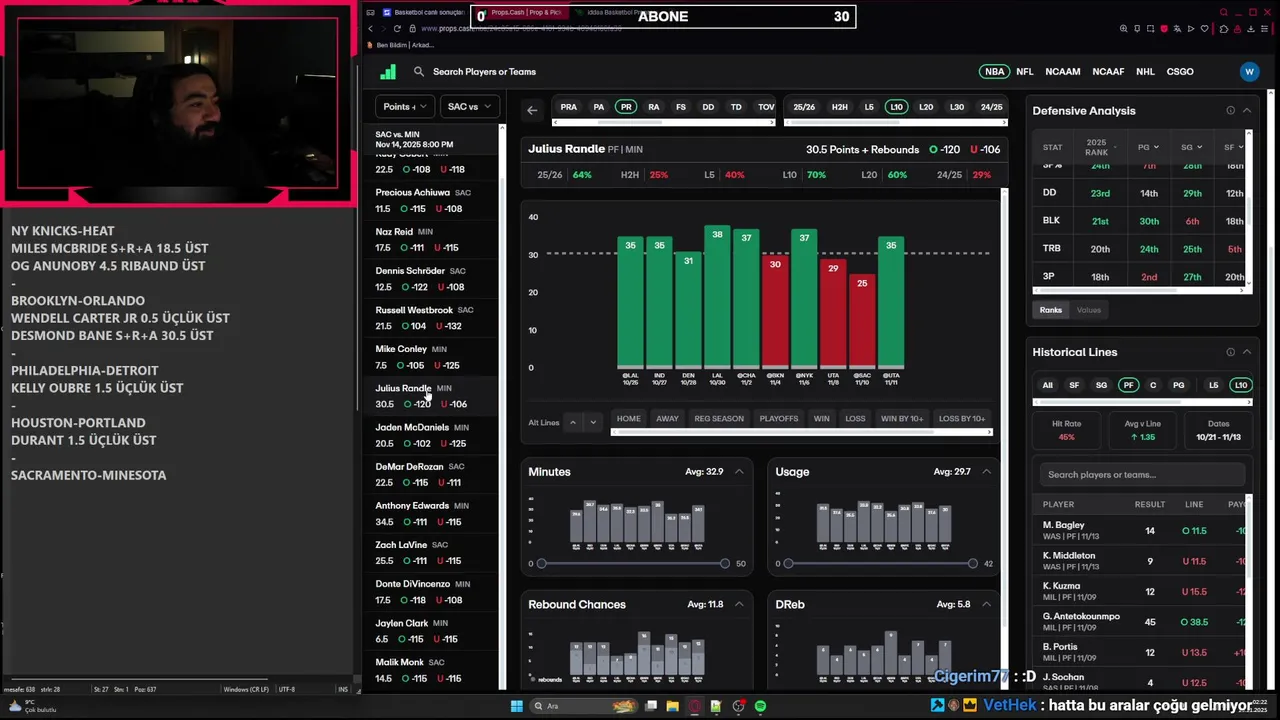Viewport: 1280px width, 720px height.
Task: Open Defensive Analysis info icon
Action: point(1230,110)
